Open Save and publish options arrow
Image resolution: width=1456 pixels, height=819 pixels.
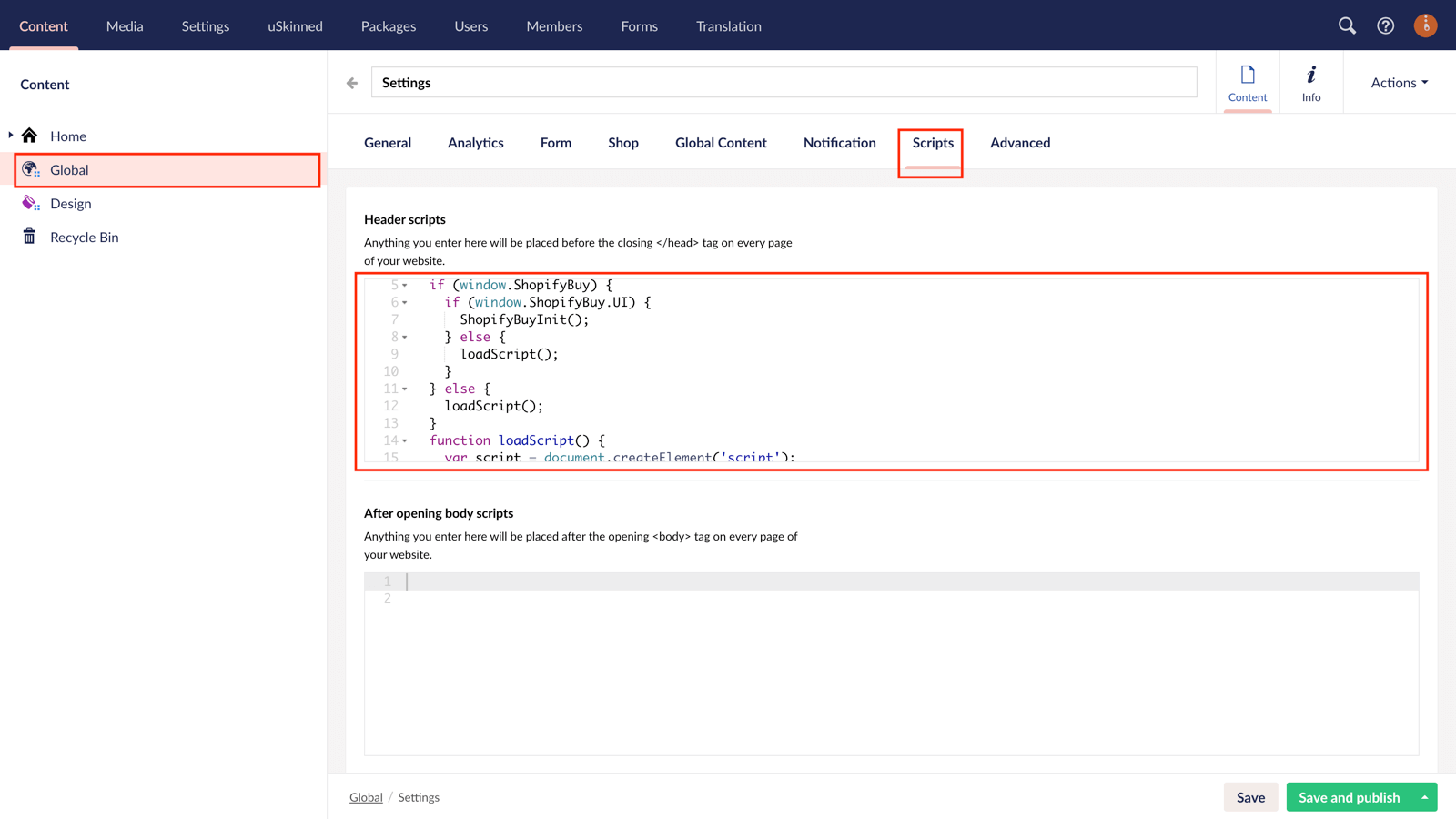(x=1424, y=797)
